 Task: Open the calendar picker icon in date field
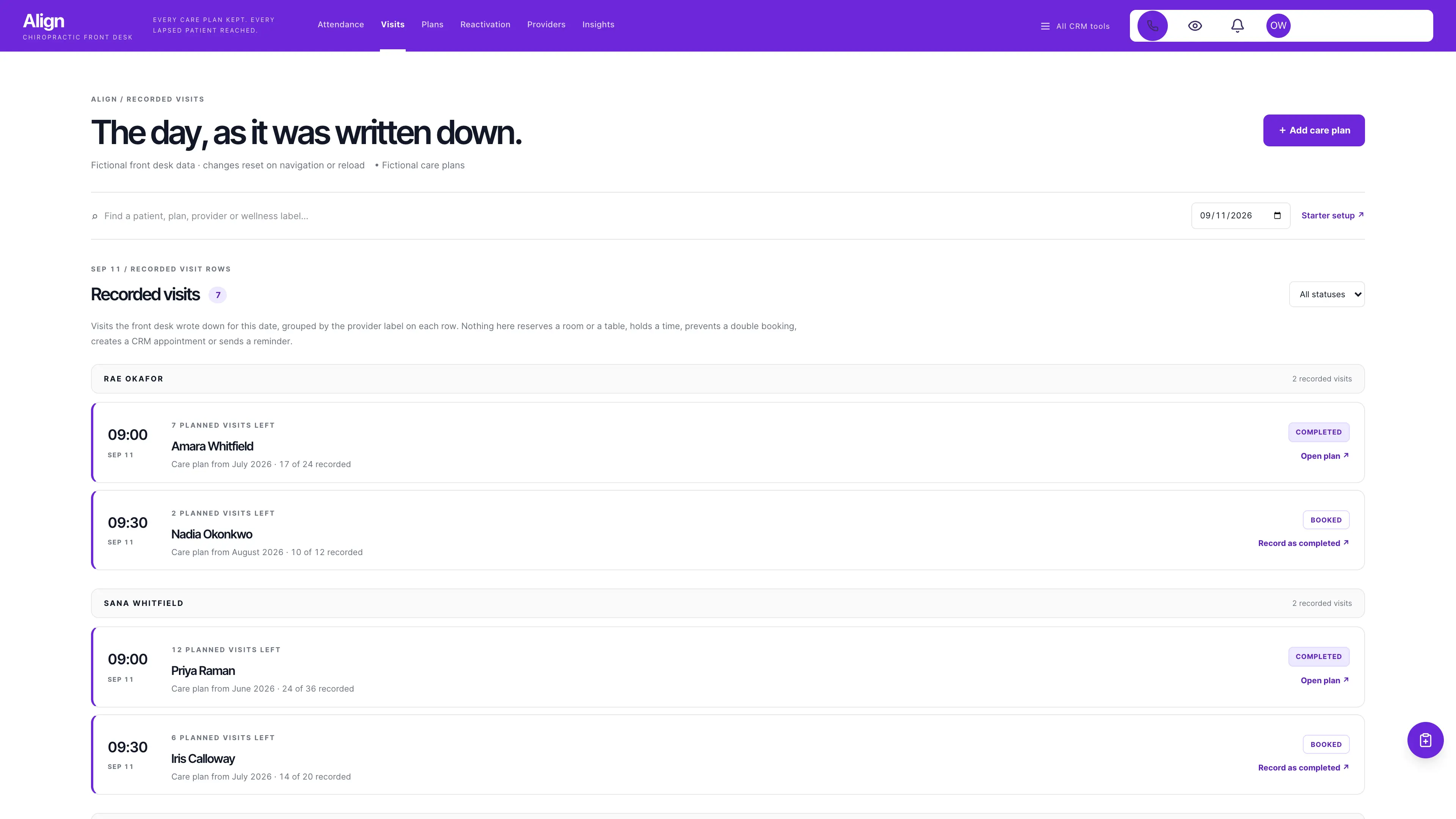coord(1277,215)
